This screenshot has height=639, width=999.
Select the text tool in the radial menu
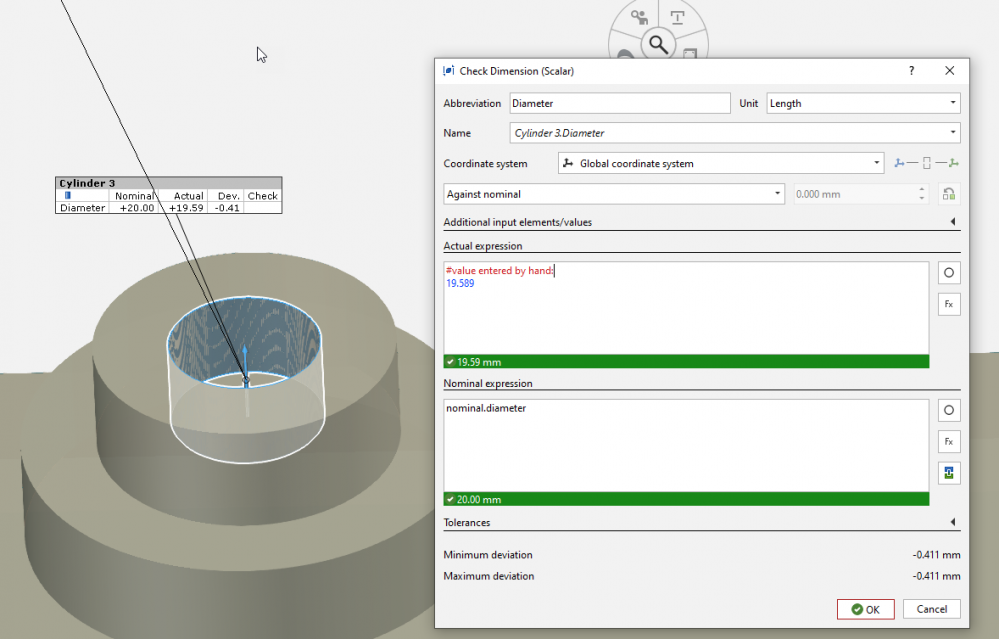click(x=678, y=18)
